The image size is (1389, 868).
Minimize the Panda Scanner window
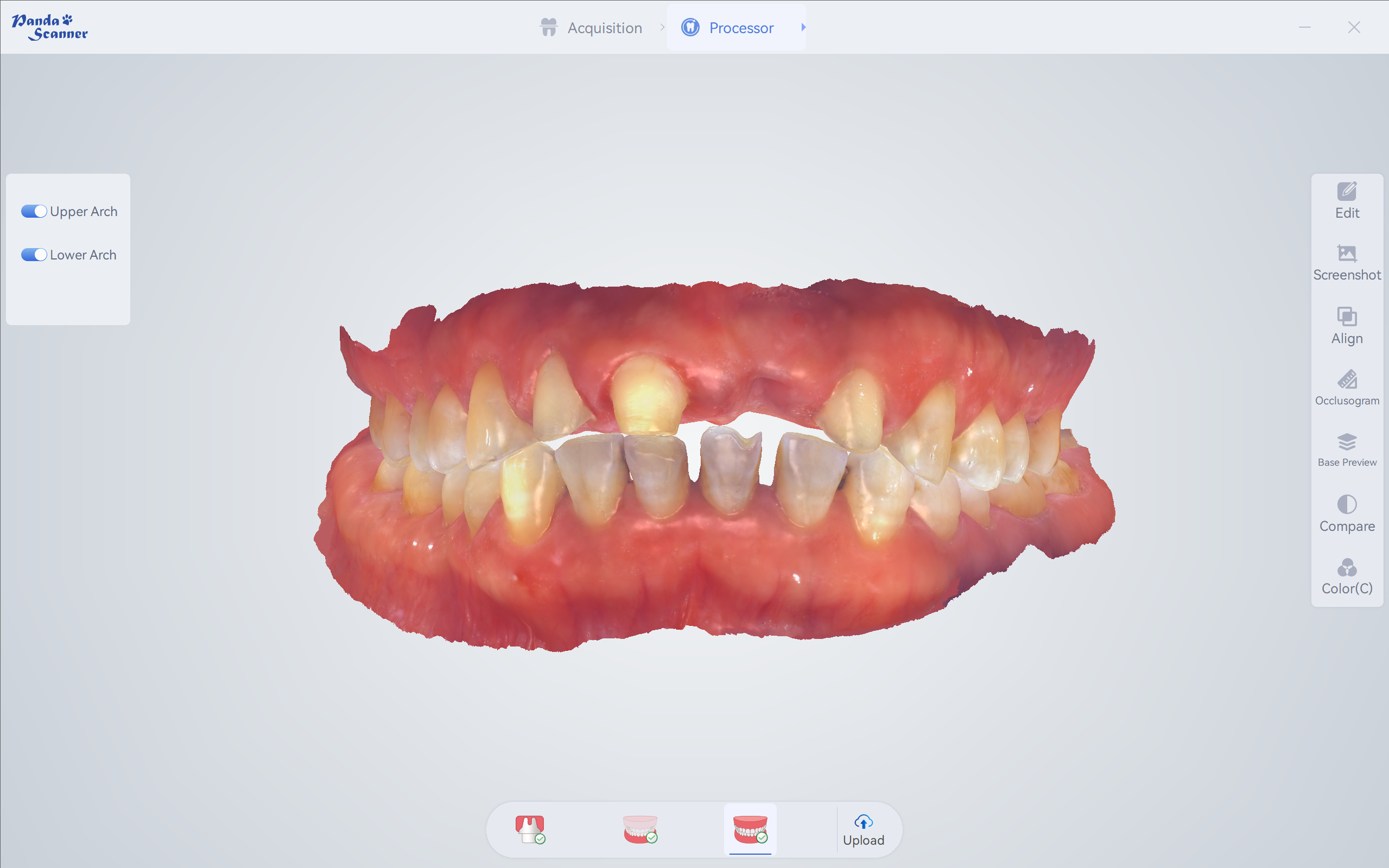tap(1305, 27)
